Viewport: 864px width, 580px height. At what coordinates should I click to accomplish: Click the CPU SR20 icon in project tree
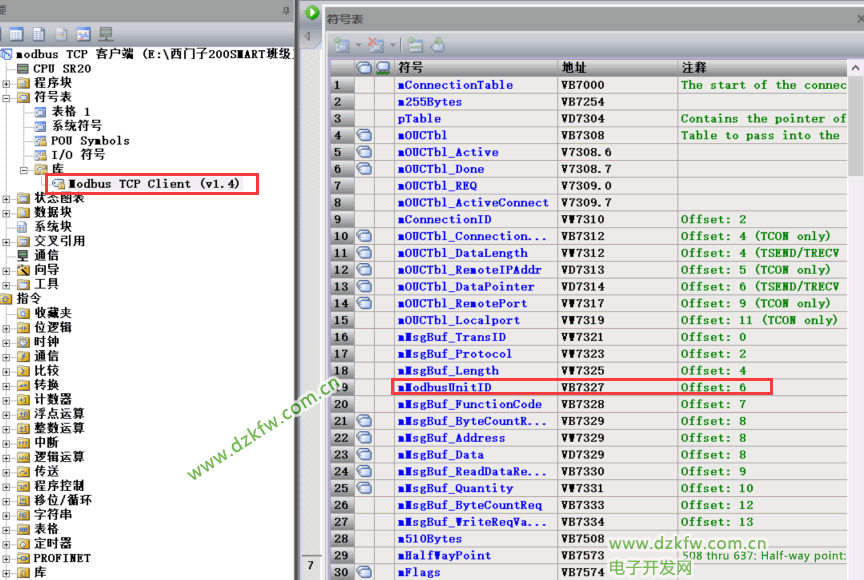point(23,69)
